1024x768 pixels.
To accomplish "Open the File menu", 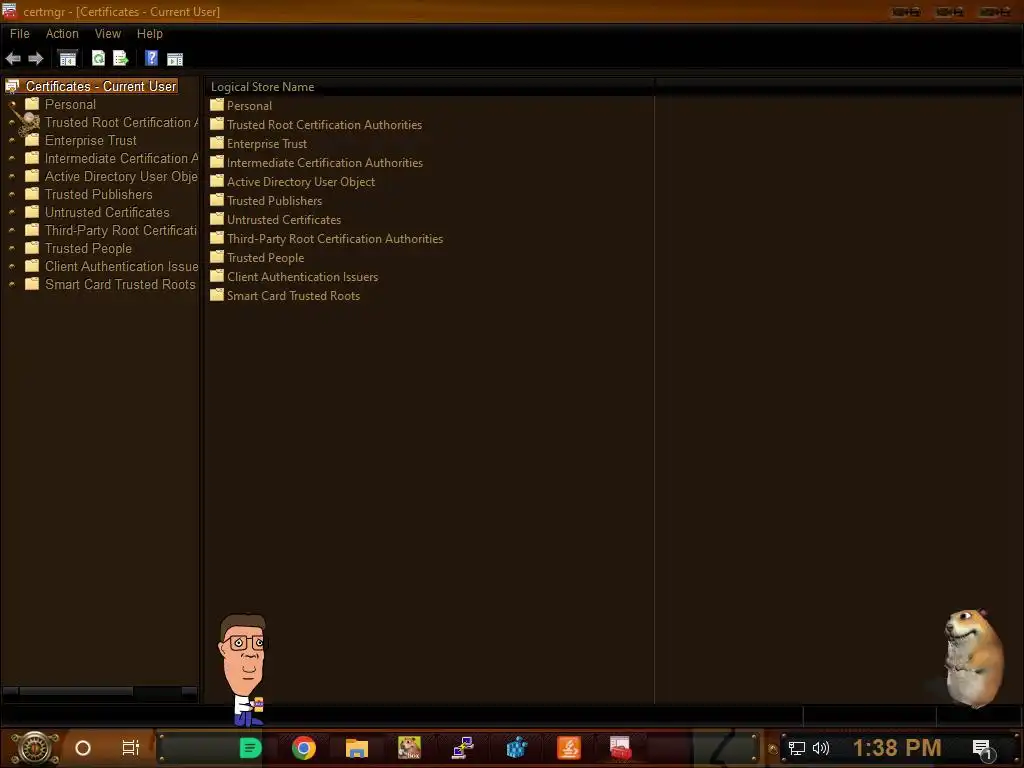I will [20, 34].
